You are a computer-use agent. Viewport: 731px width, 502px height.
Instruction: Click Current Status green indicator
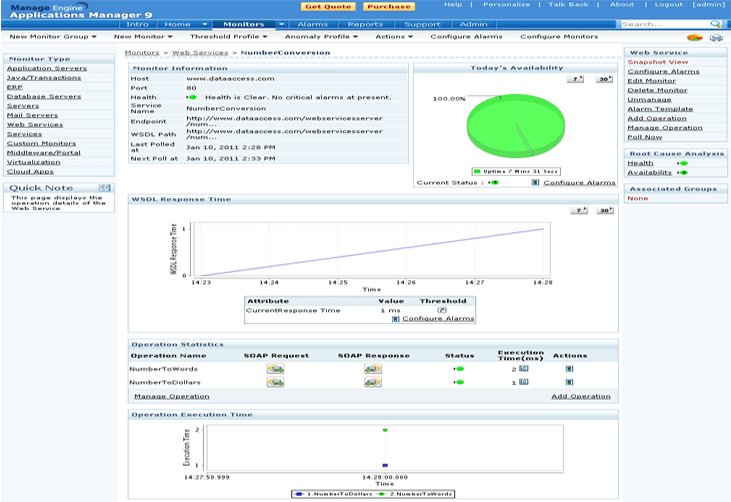tap(494, 183)
